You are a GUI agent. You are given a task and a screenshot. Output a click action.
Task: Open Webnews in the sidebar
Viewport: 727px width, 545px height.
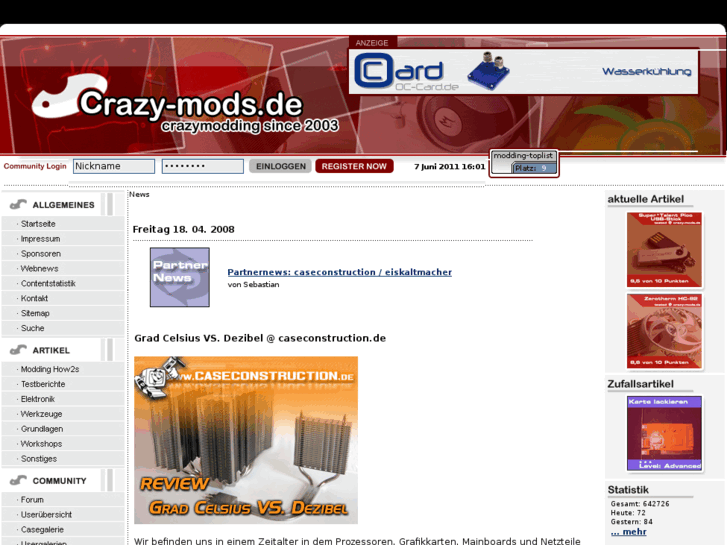tap(39, 269)
